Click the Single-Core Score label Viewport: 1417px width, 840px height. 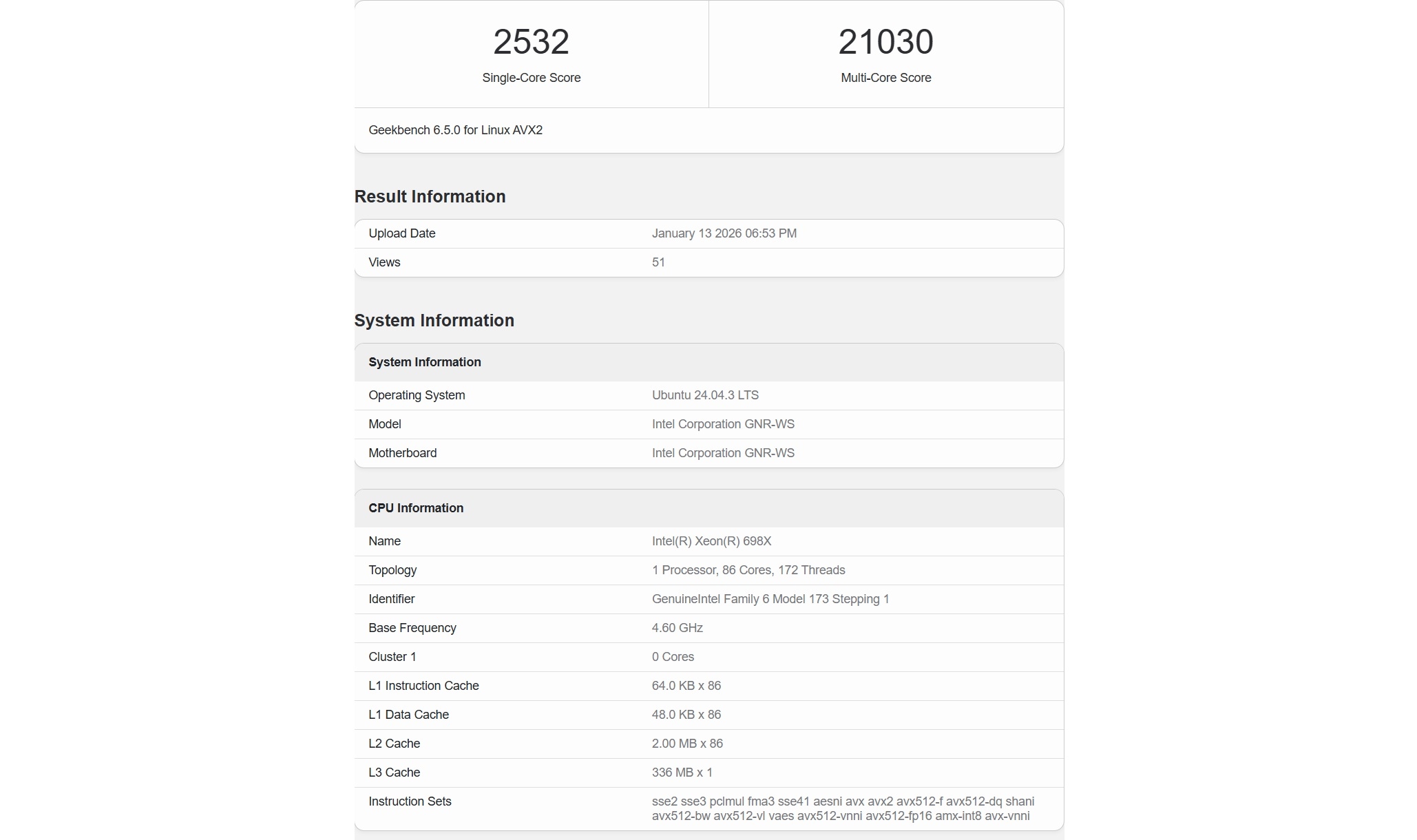(x=531, y=78)
